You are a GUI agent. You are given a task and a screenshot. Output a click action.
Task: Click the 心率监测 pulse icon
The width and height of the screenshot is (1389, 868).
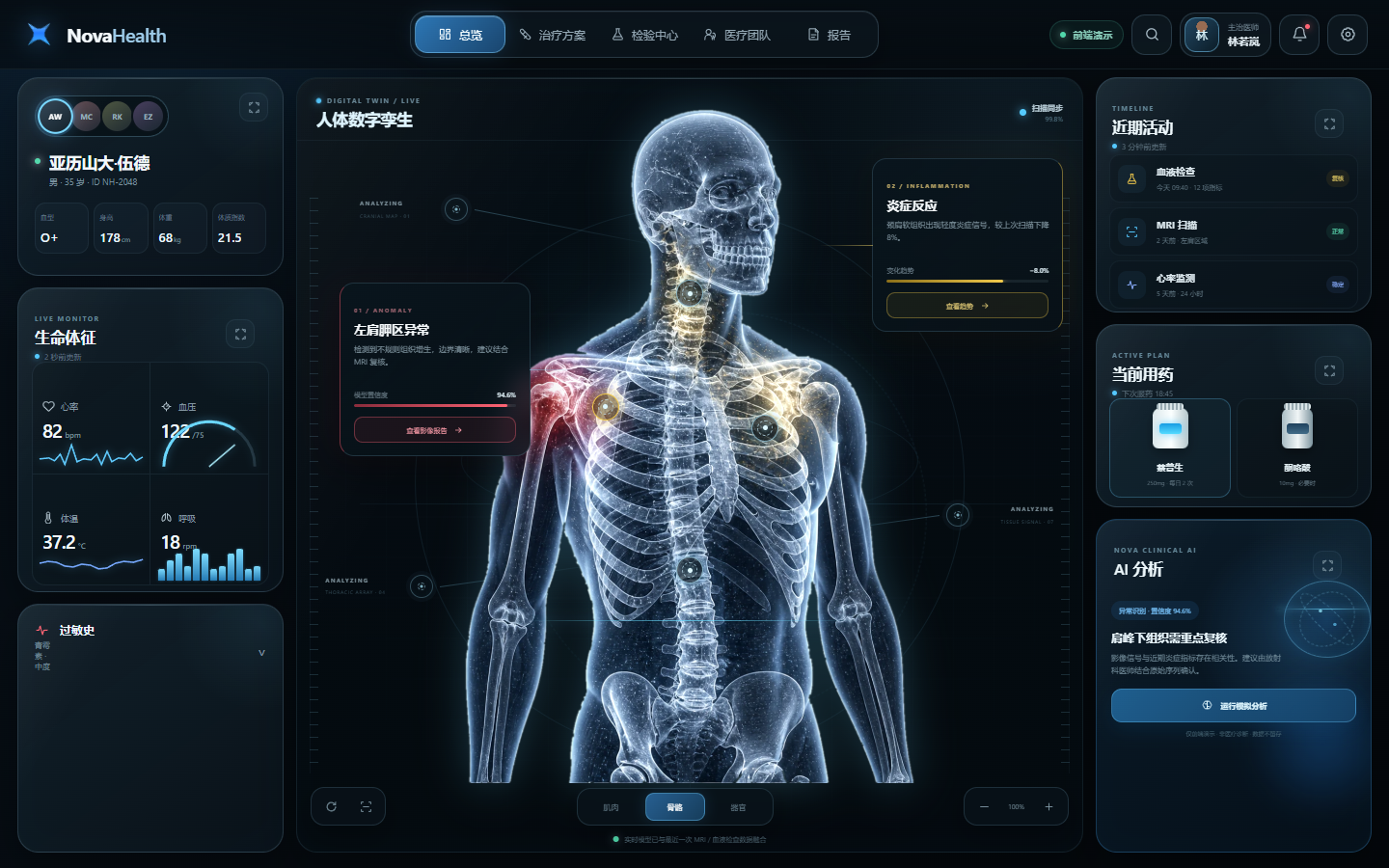coord(1131,285)
